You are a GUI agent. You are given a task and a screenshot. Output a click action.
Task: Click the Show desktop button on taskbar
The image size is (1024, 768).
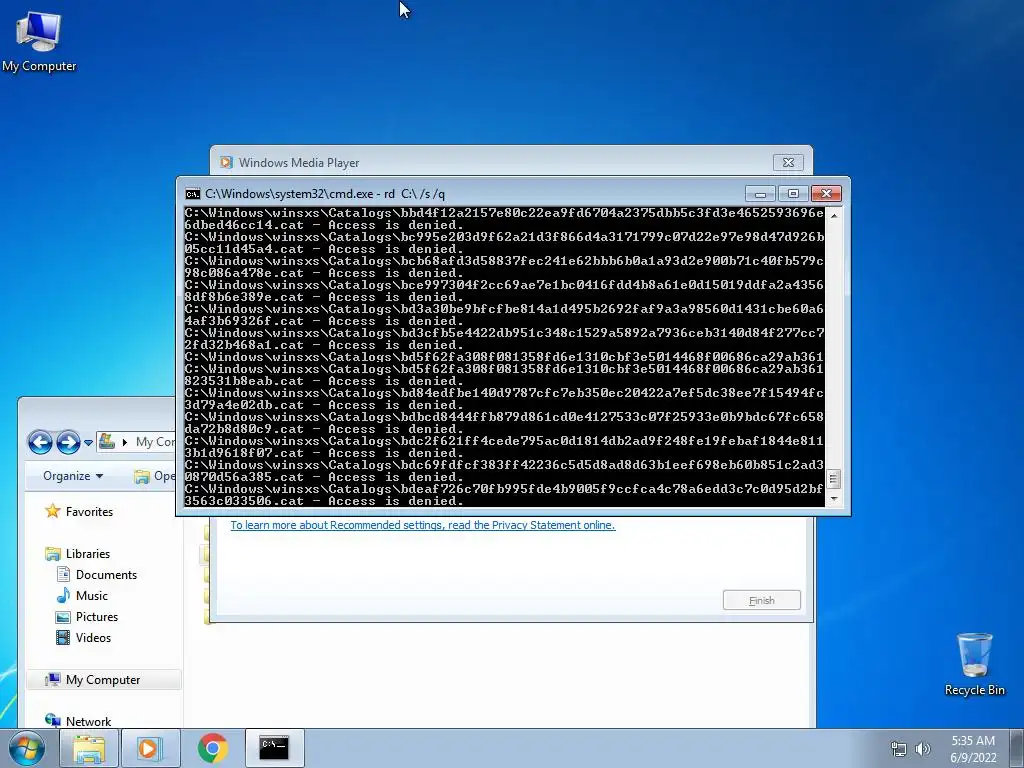[x=1018, y=748]
